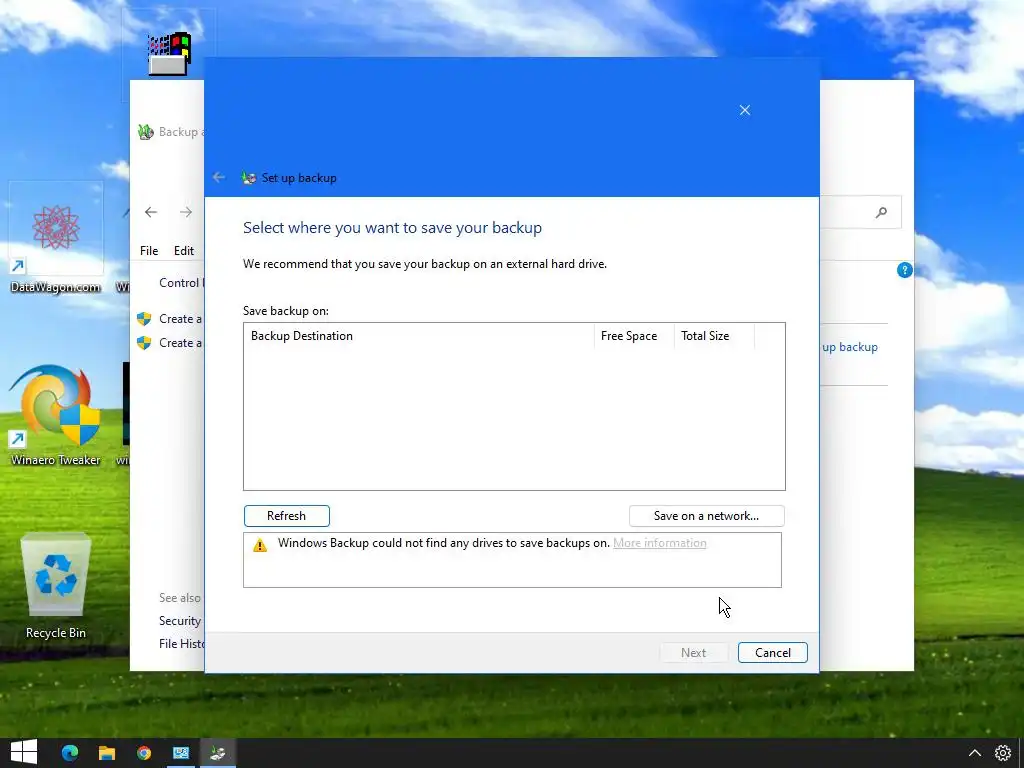Show hidden tray icons chevron
The image size is (1024, 768).
[x=974, y=753]
